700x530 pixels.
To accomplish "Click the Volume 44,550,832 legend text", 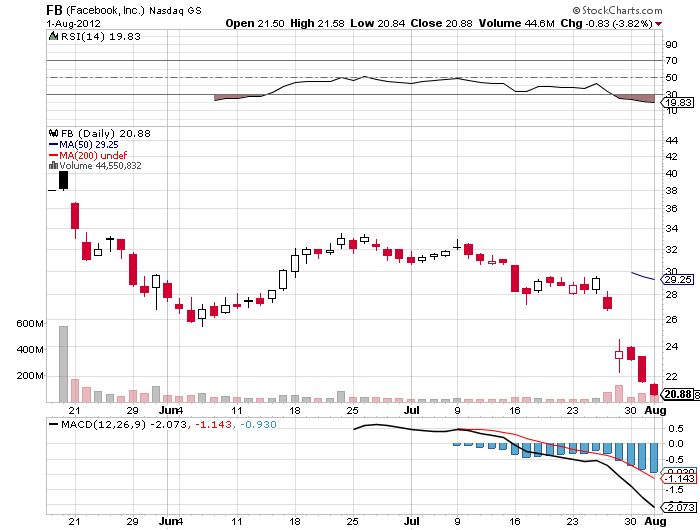I will 100,166.
